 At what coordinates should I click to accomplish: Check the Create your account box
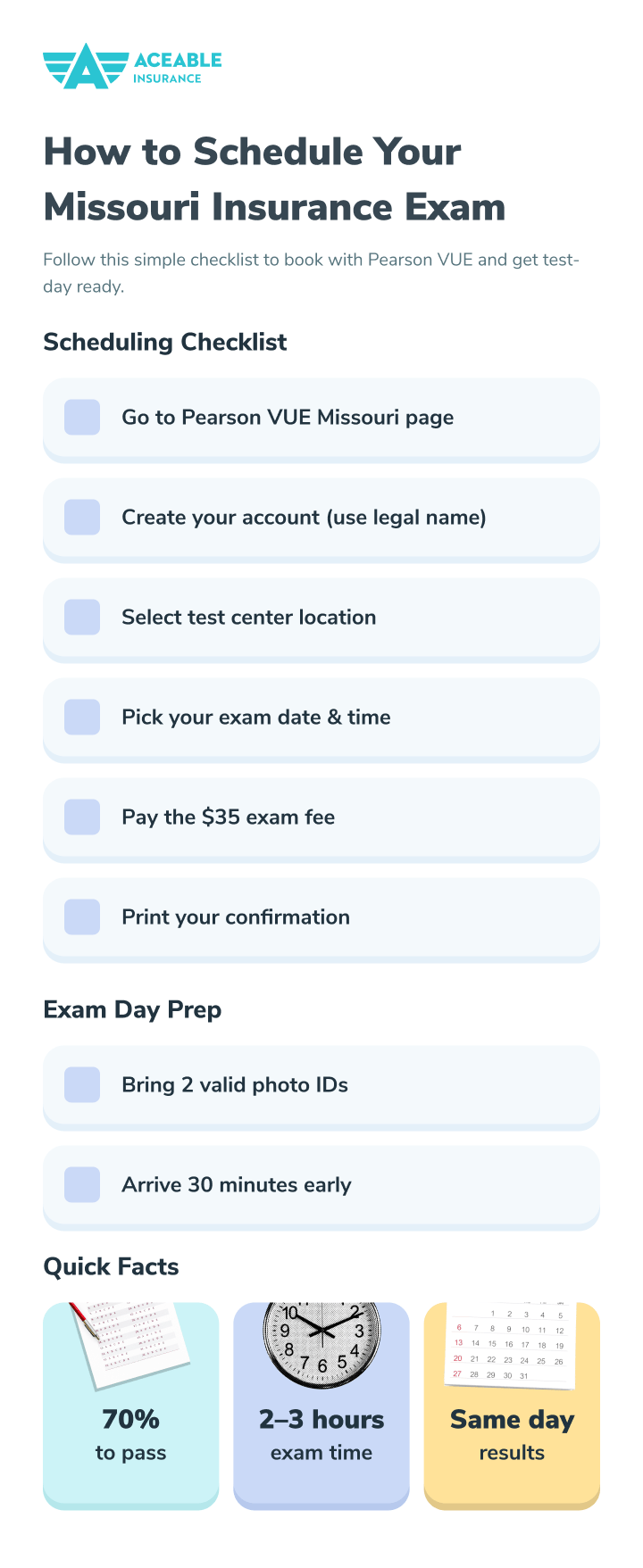point(82,518)
